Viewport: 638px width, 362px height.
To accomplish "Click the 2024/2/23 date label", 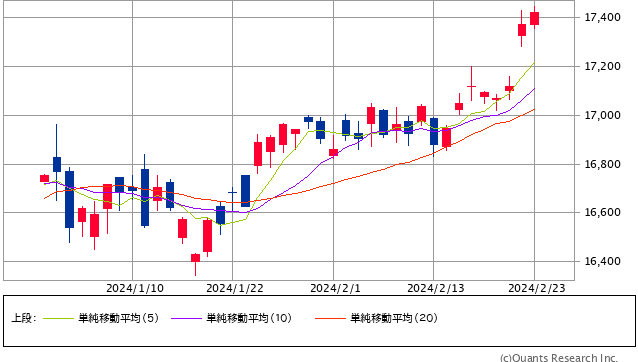I will pyautogui.click(x=537, y=288).
